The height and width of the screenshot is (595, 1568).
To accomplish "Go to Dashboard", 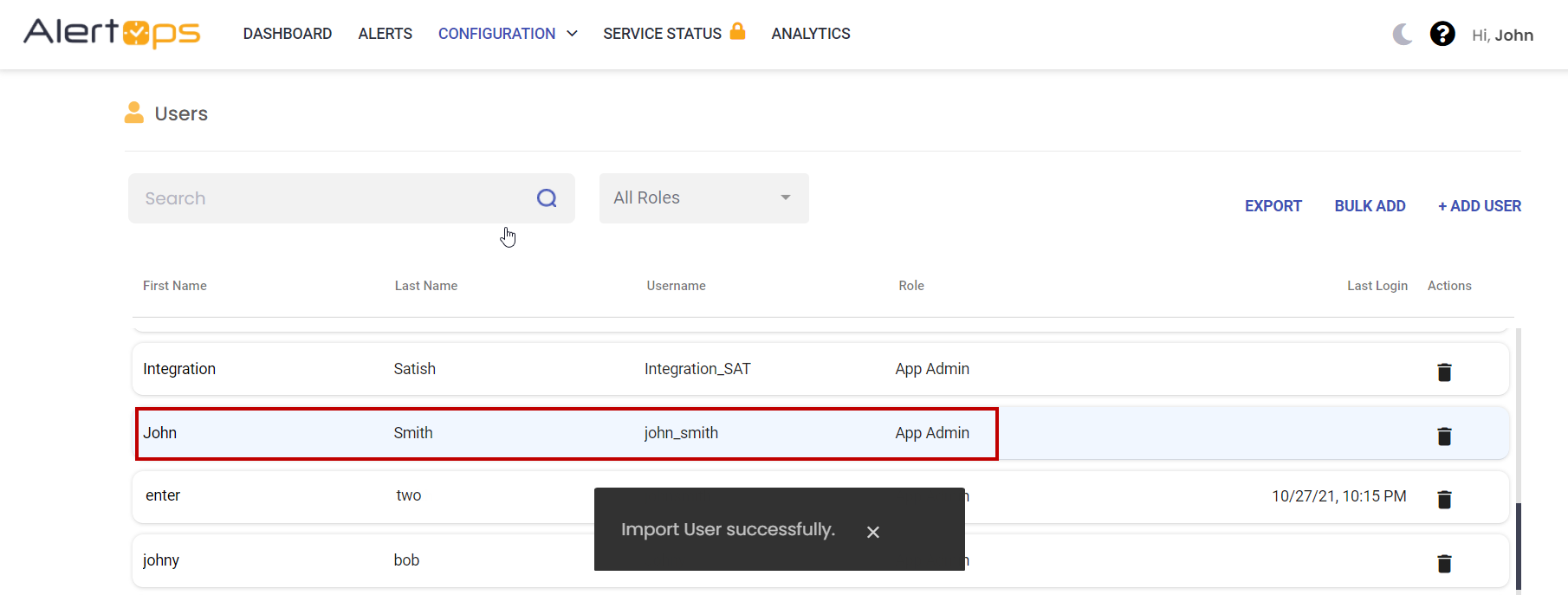I will point(288,34).
